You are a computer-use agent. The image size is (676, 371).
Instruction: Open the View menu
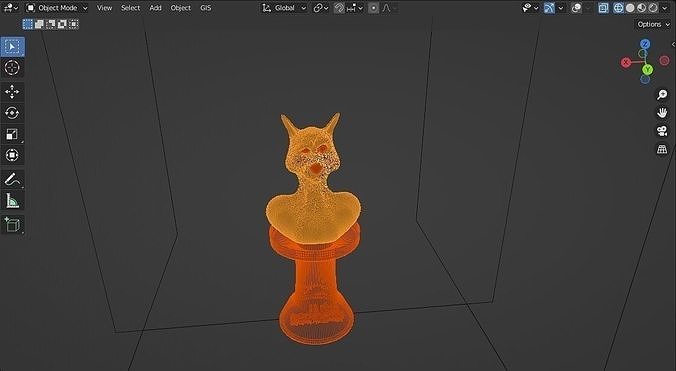(104, 8)
